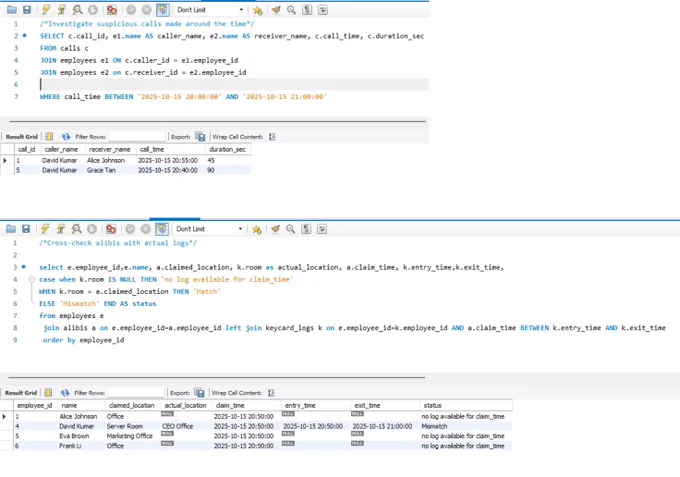Refresh calls result grid data
Image resolution: width=680 pixels, height=477 pixels.
point(65,137)
